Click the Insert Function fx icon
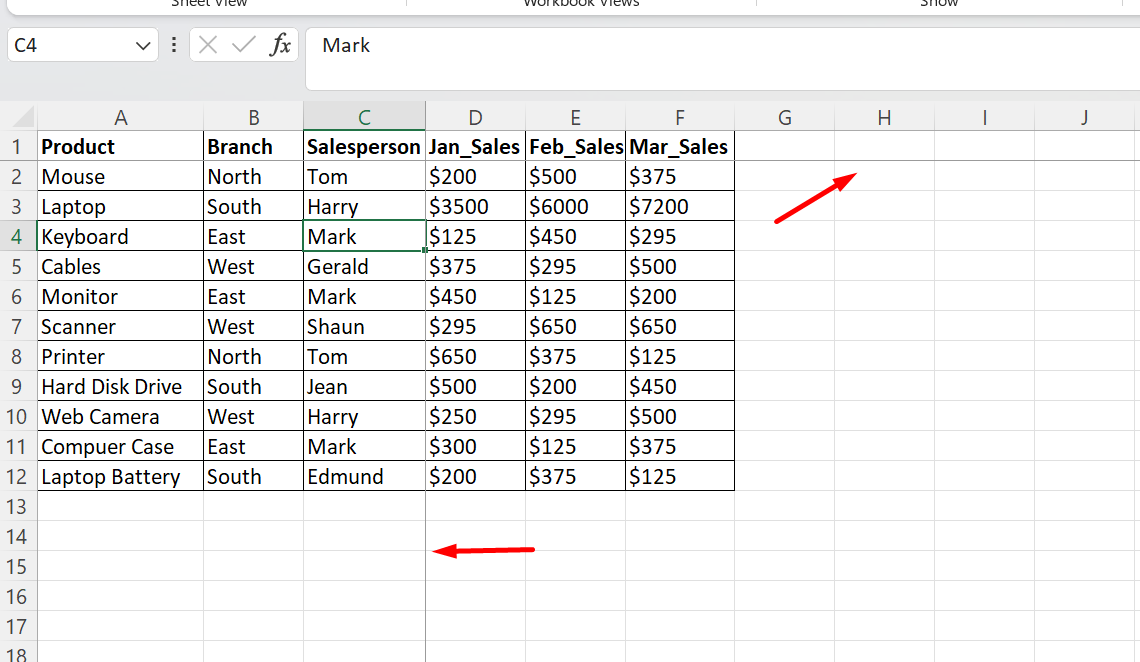1140x662 pixels. pos(281,45)
